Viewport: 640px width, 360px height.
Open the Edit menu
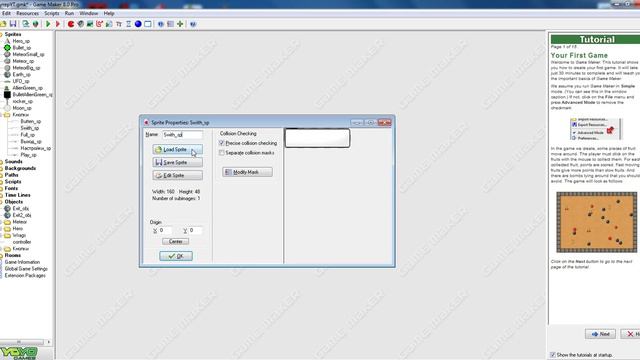[x=7, y=13]
